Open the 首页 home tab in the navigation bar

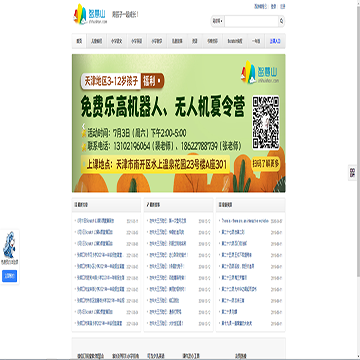pyautogui.click(x=79, y=41)
